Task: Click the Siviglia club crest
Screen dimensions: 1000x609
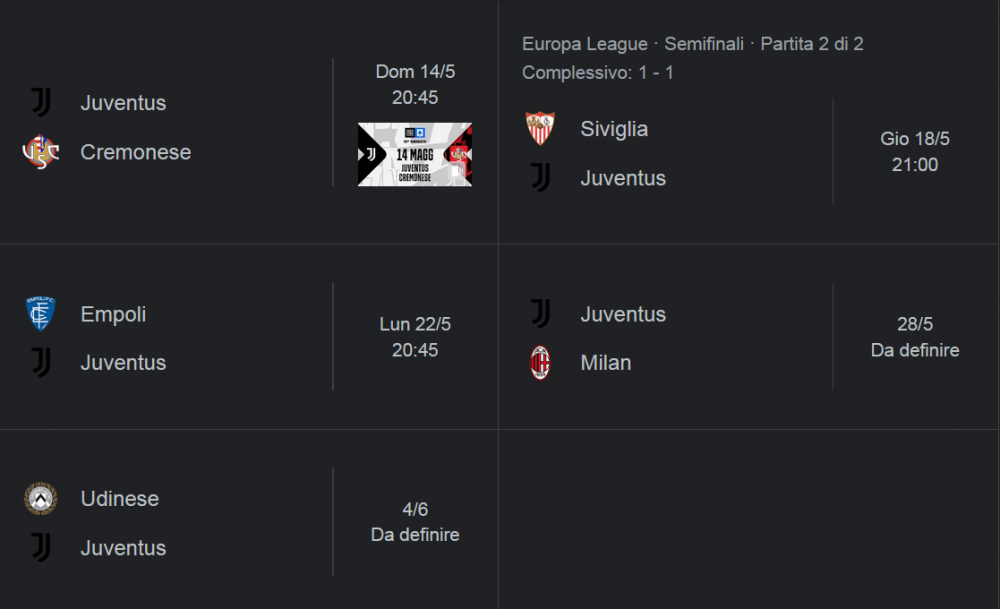Action: click(540, 129)
